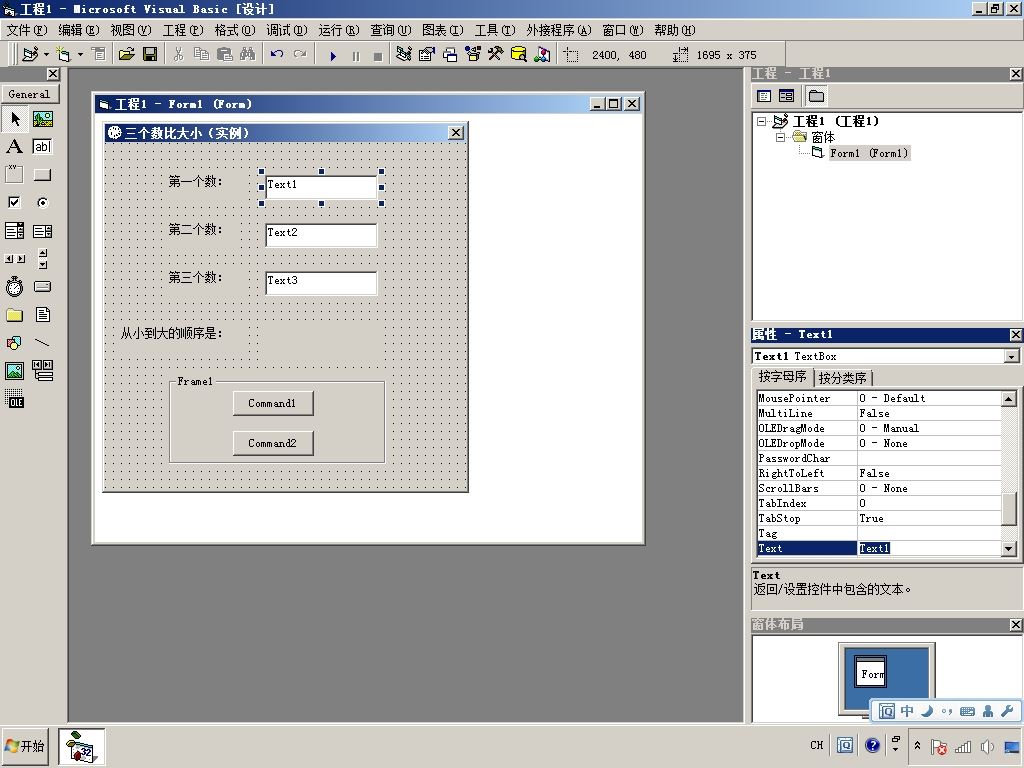Click the View Code icon in project panel
Screen dimensions: 1024x768
pyautogui.click(x=764, y=96)
